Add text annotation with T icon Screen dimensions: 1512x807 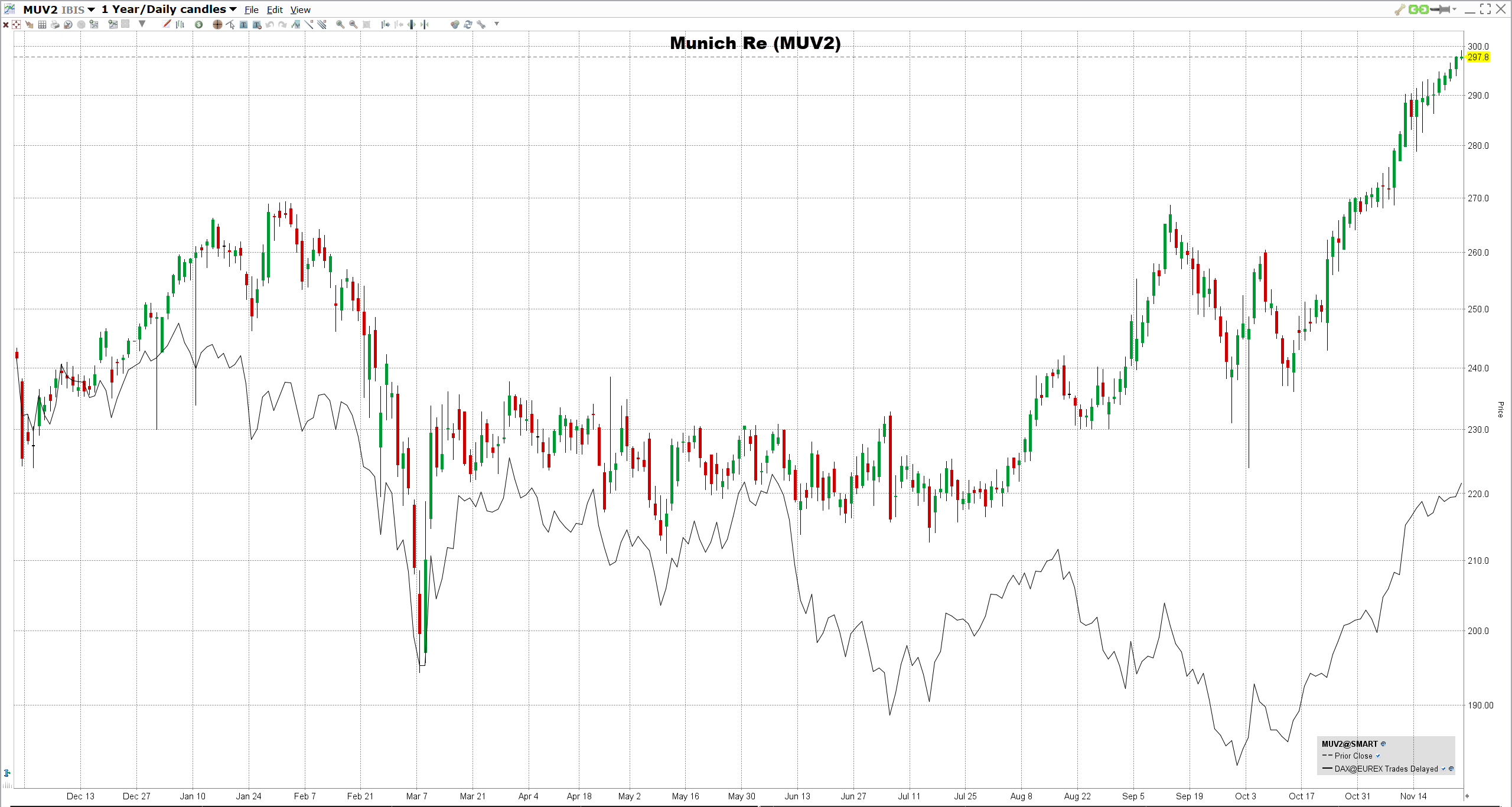[x=243, y=24]
